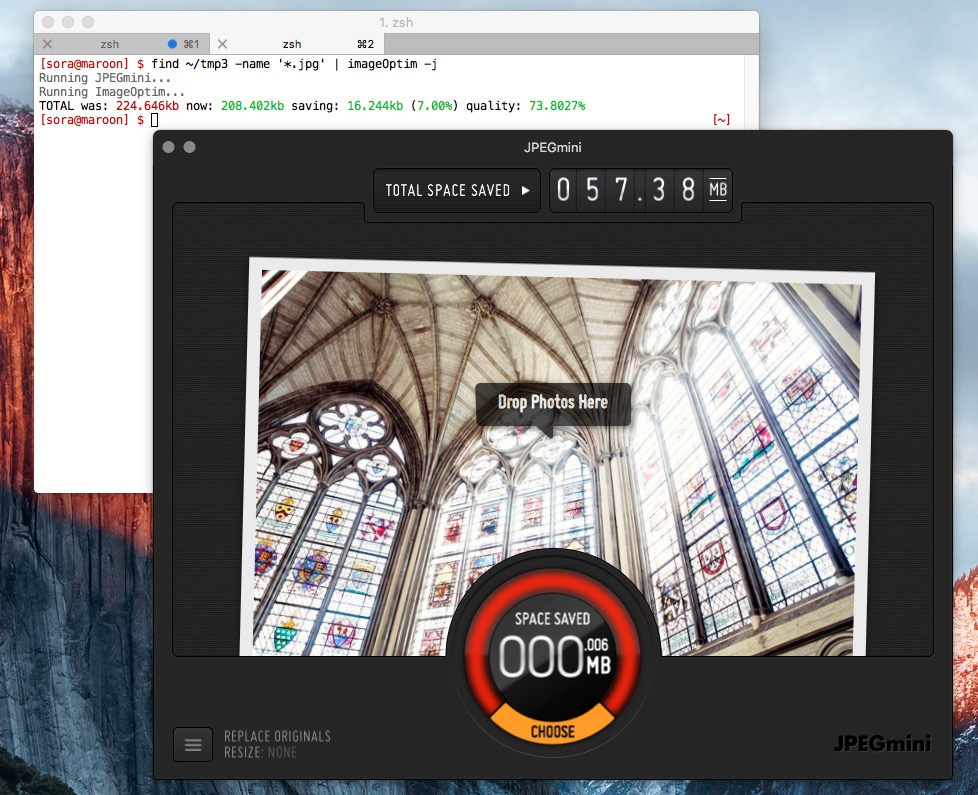Click the terminal title '1. zsh'
This screenshot has width=978, height=795.
tap(396, 22)
